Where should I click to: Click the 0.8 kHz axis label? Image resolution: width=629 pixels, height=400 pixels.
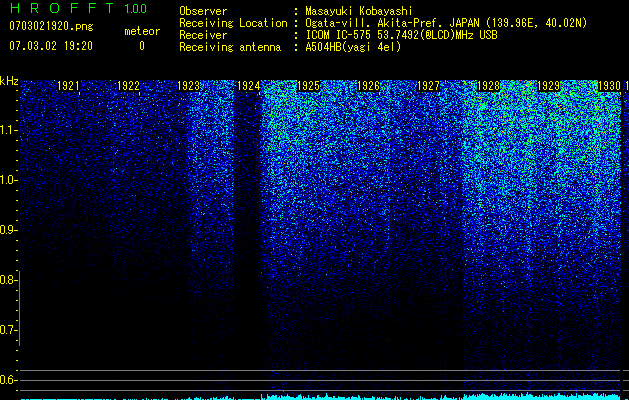click(8, 280)
